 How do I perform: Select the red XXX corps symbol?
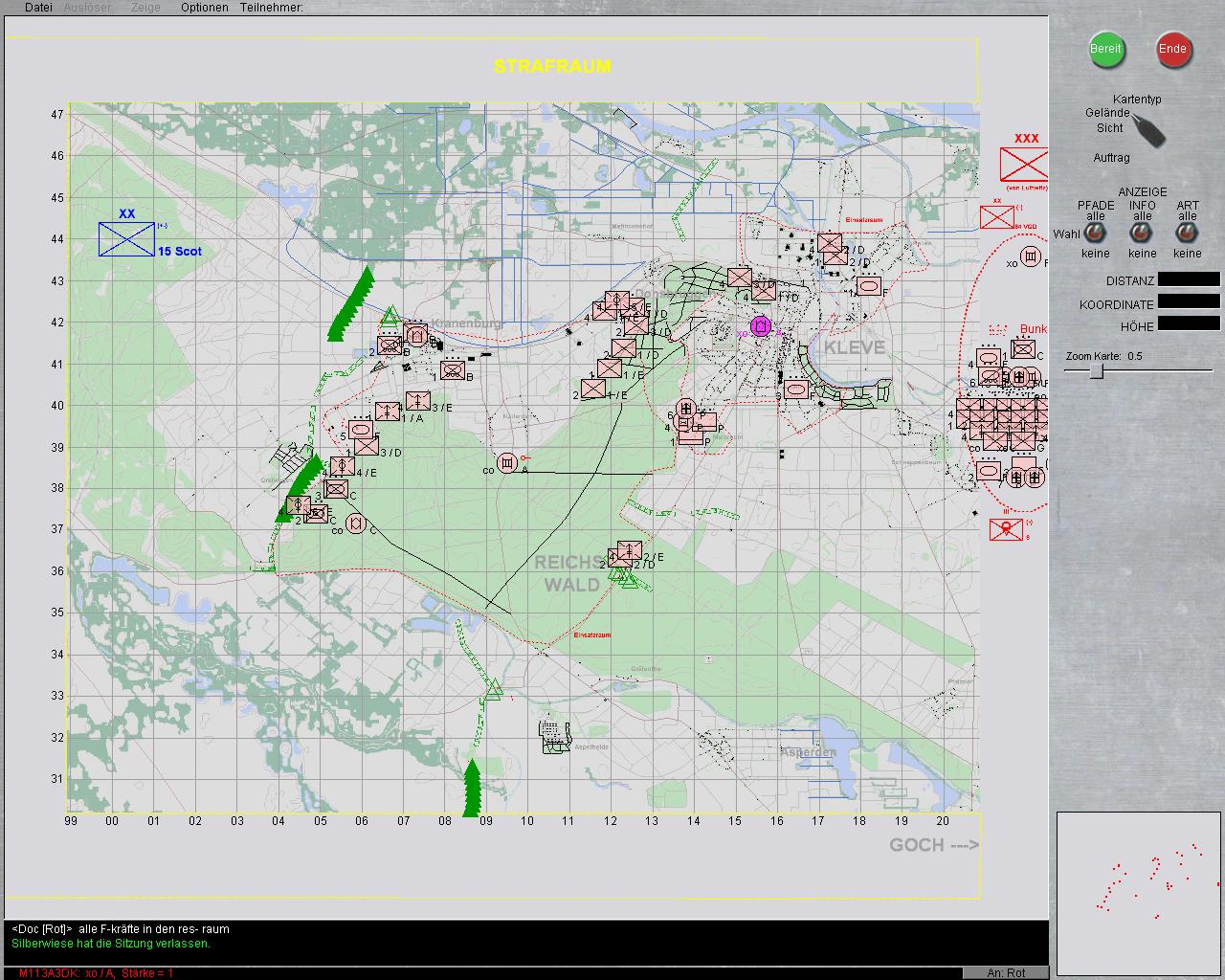[x=1024, y=165]
